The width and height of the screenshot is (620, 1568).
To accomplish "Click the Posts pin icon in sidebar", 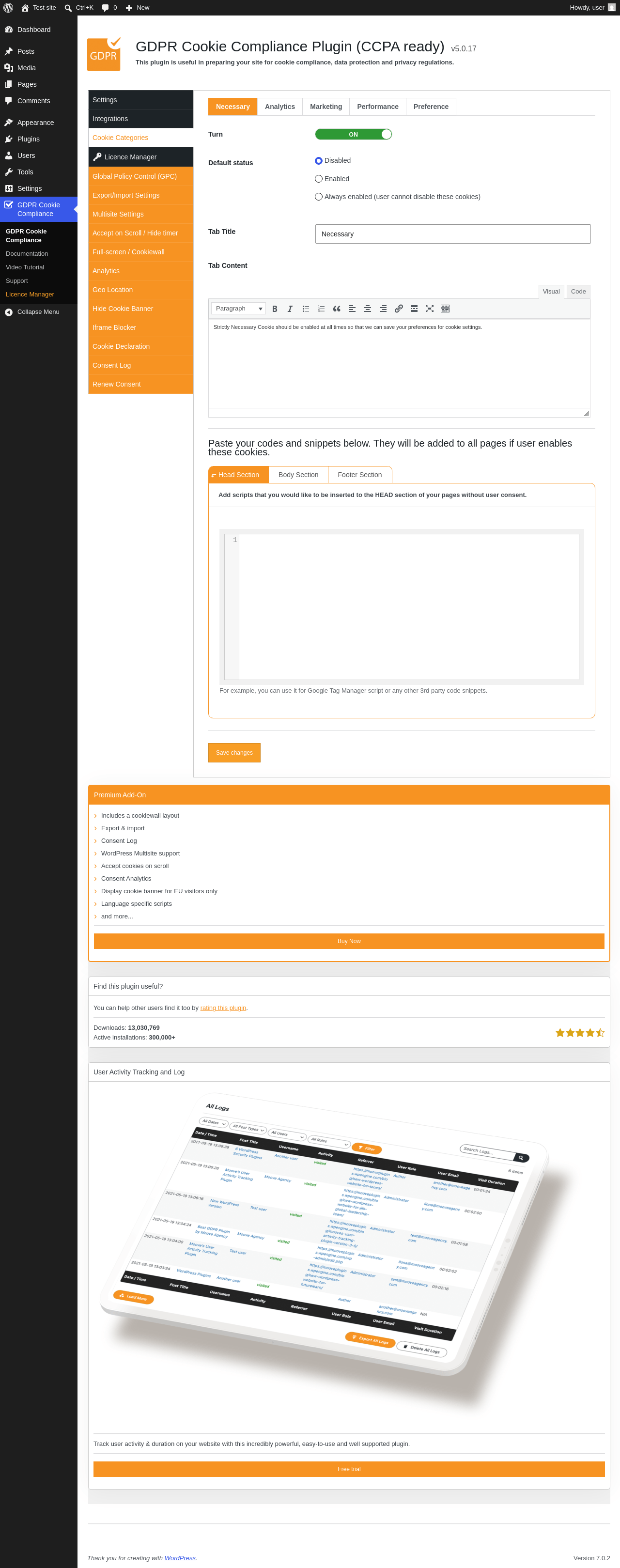I will [9, 52].
